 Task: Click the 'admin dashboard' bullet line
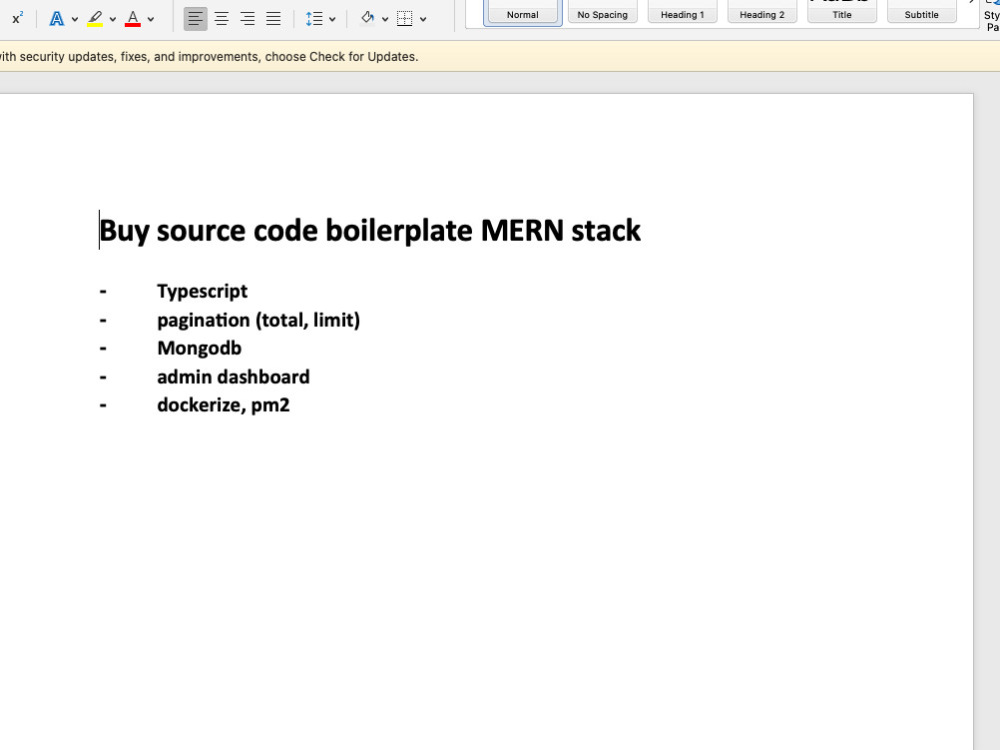coord(233,377)
